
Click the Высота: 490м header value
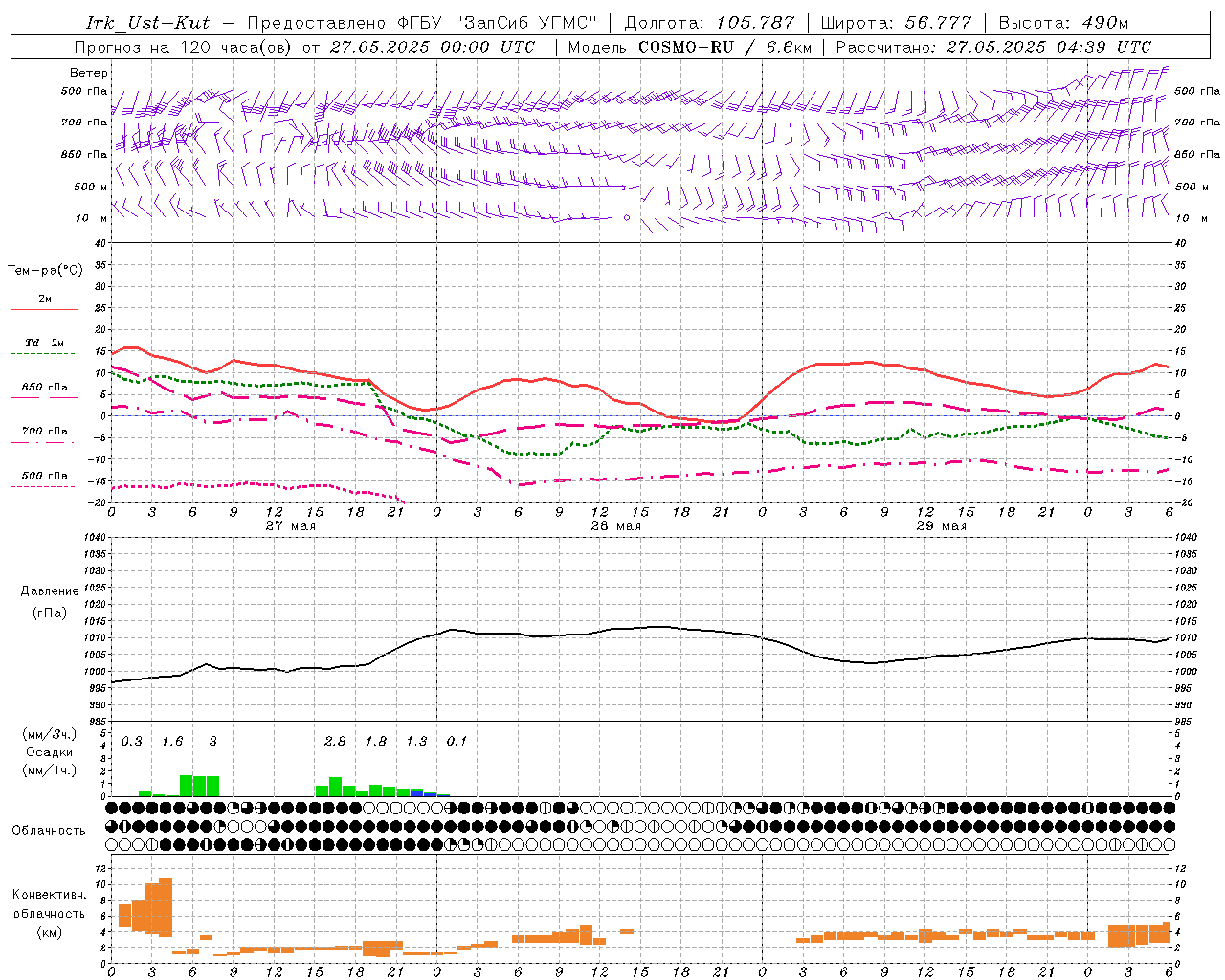(x=1063, y=23)
